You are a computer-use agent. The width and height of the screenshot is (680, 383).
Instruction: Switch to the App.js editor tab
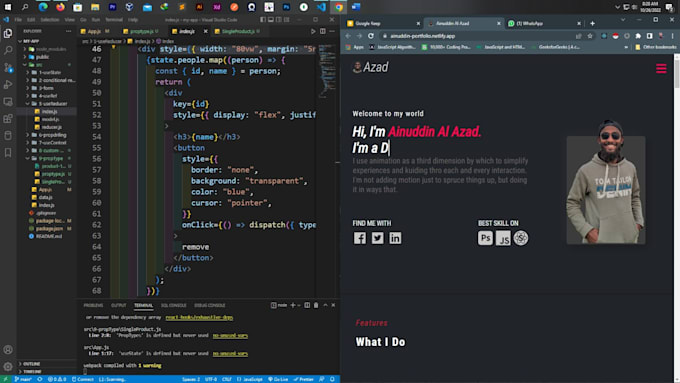tap(95, 31)
